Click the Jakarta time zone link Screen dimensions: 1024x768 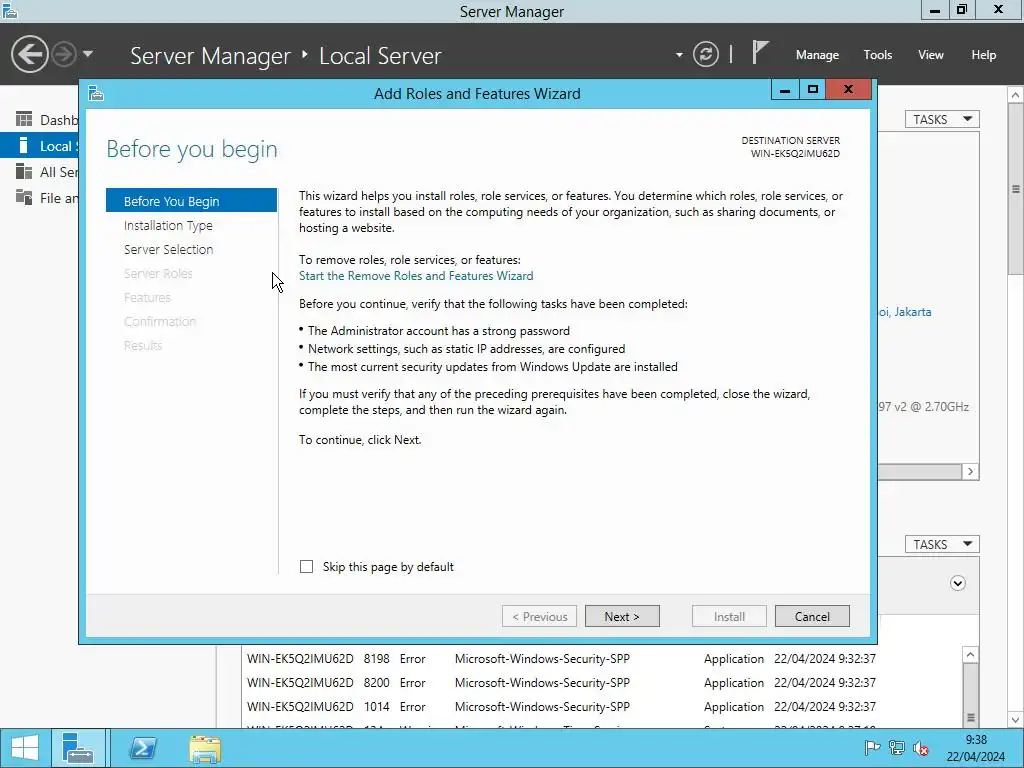point(905,312)
